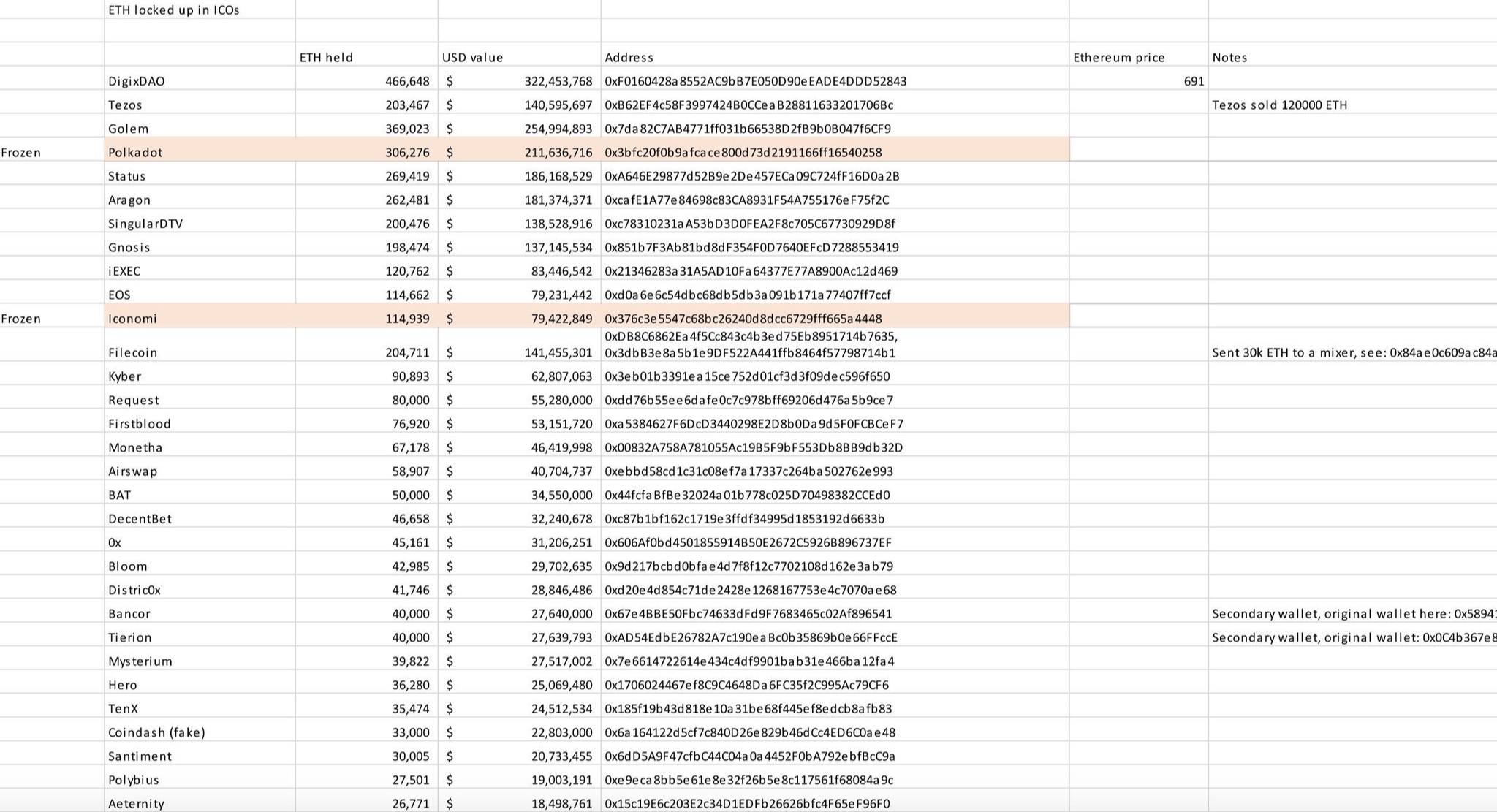The height and width of the screenshot is (812, 1497).
Task: Click the Tezos sold 120000 ETH note
Action: (x=1279, y=105)
